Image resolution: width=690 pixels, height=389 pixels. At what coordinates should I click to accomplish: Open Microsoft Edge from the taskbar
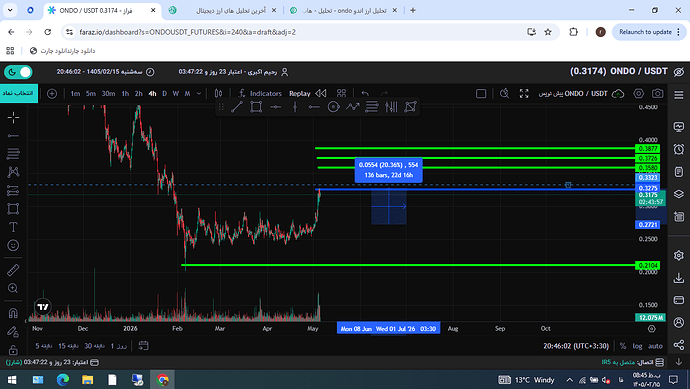[63, 379]
